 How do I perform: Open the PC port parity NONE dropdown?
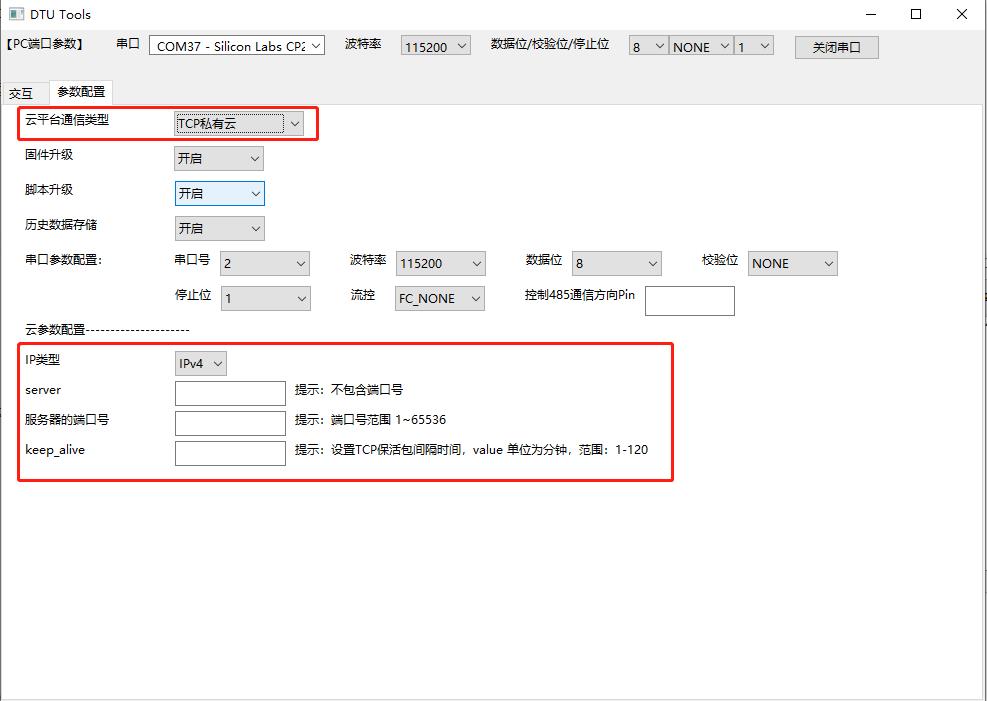701,46
